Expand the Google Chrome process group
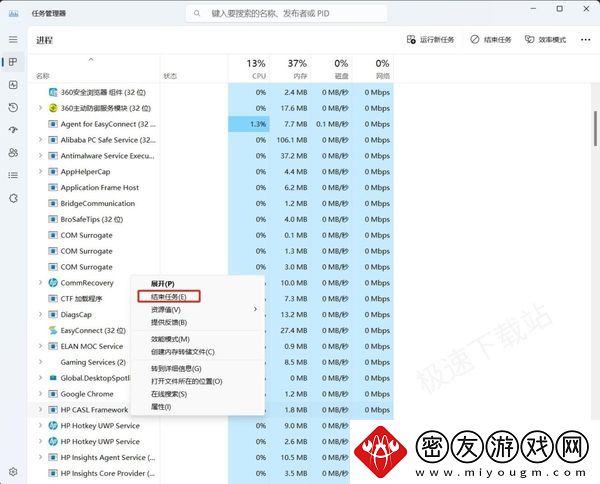The width and height of the screenshot is (600, 484). pos(40,394)
